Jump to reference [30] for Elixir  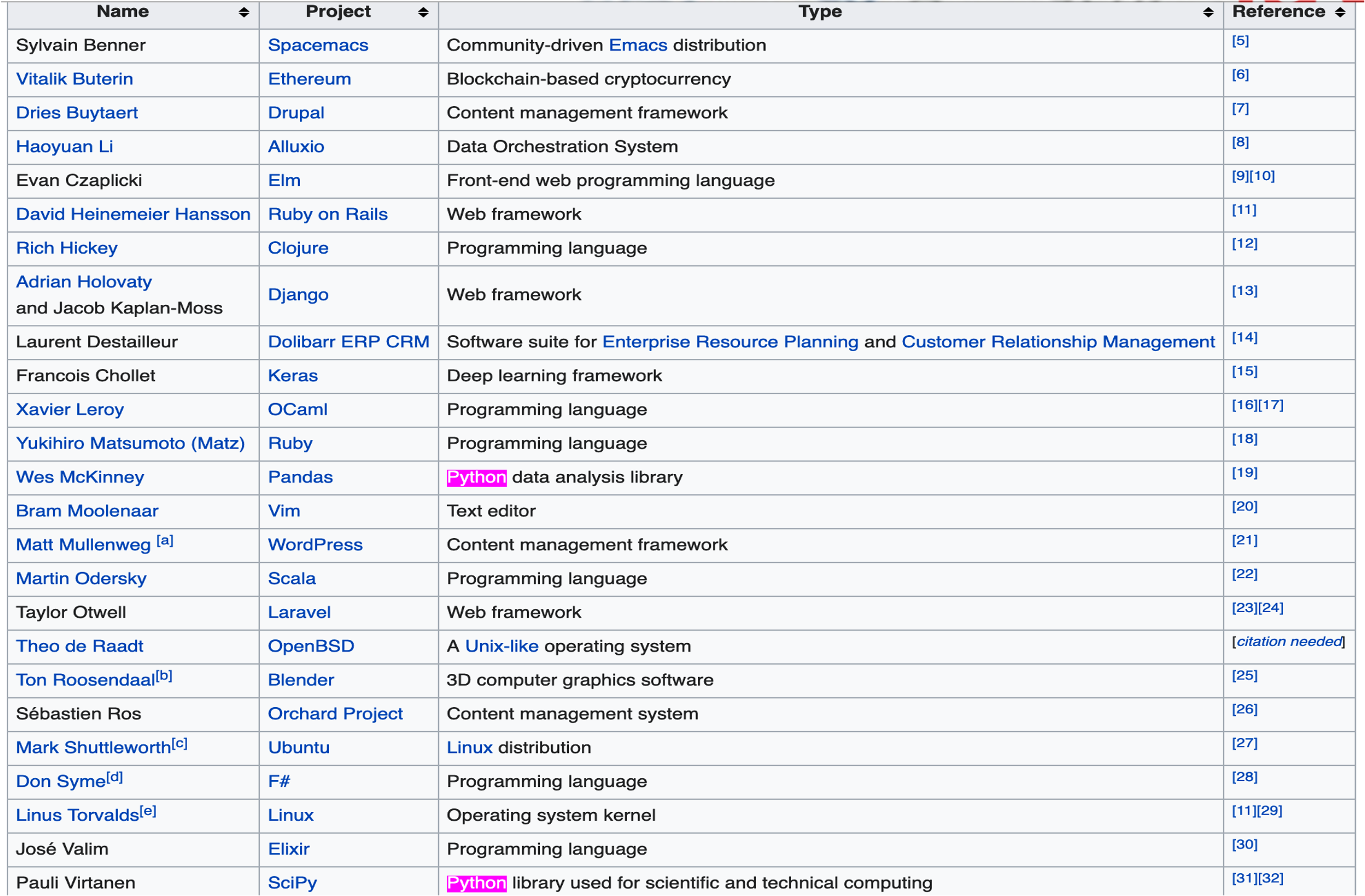pyautogui.click(x=1244, y=845)
